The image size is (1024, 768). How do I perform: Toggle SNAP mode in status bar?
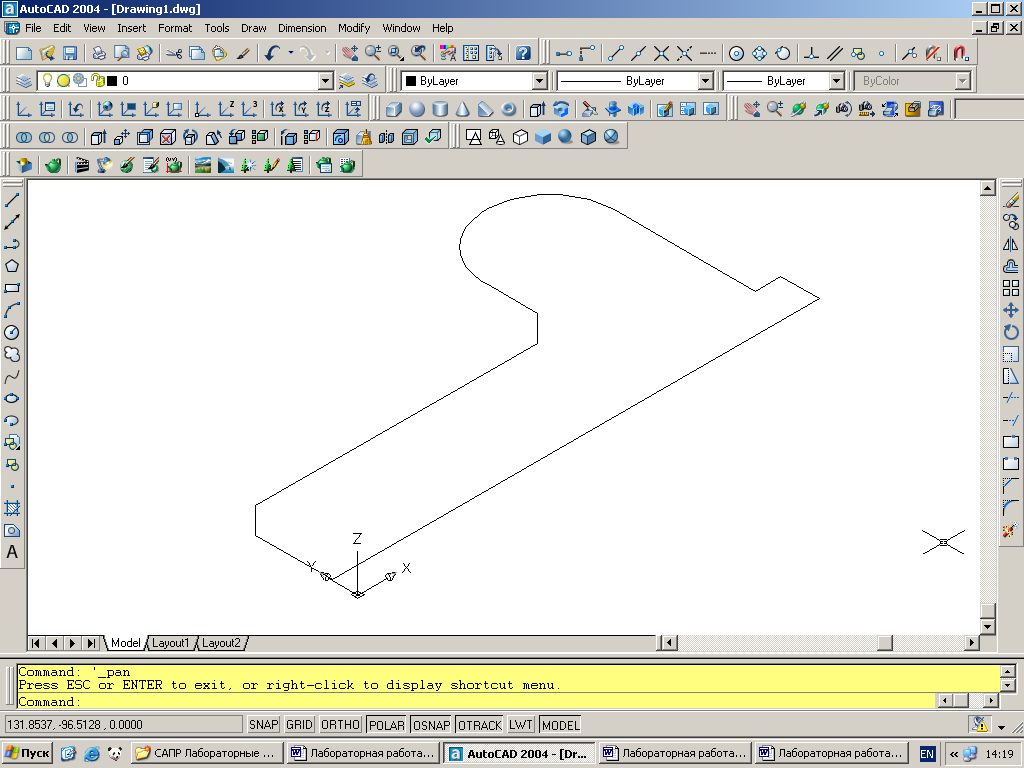pos(264,725)
